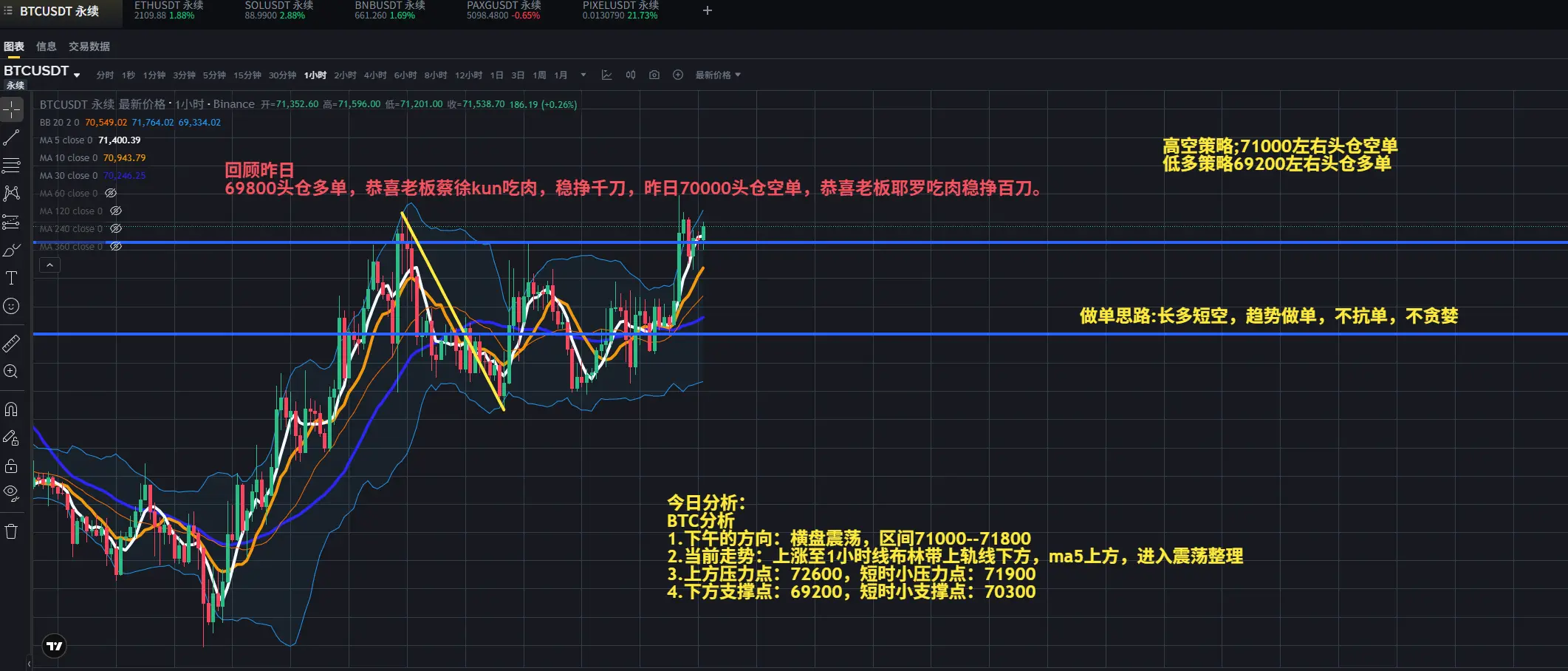
Task: Select the crosshair cursor tool
Action: tap(12, 109)
